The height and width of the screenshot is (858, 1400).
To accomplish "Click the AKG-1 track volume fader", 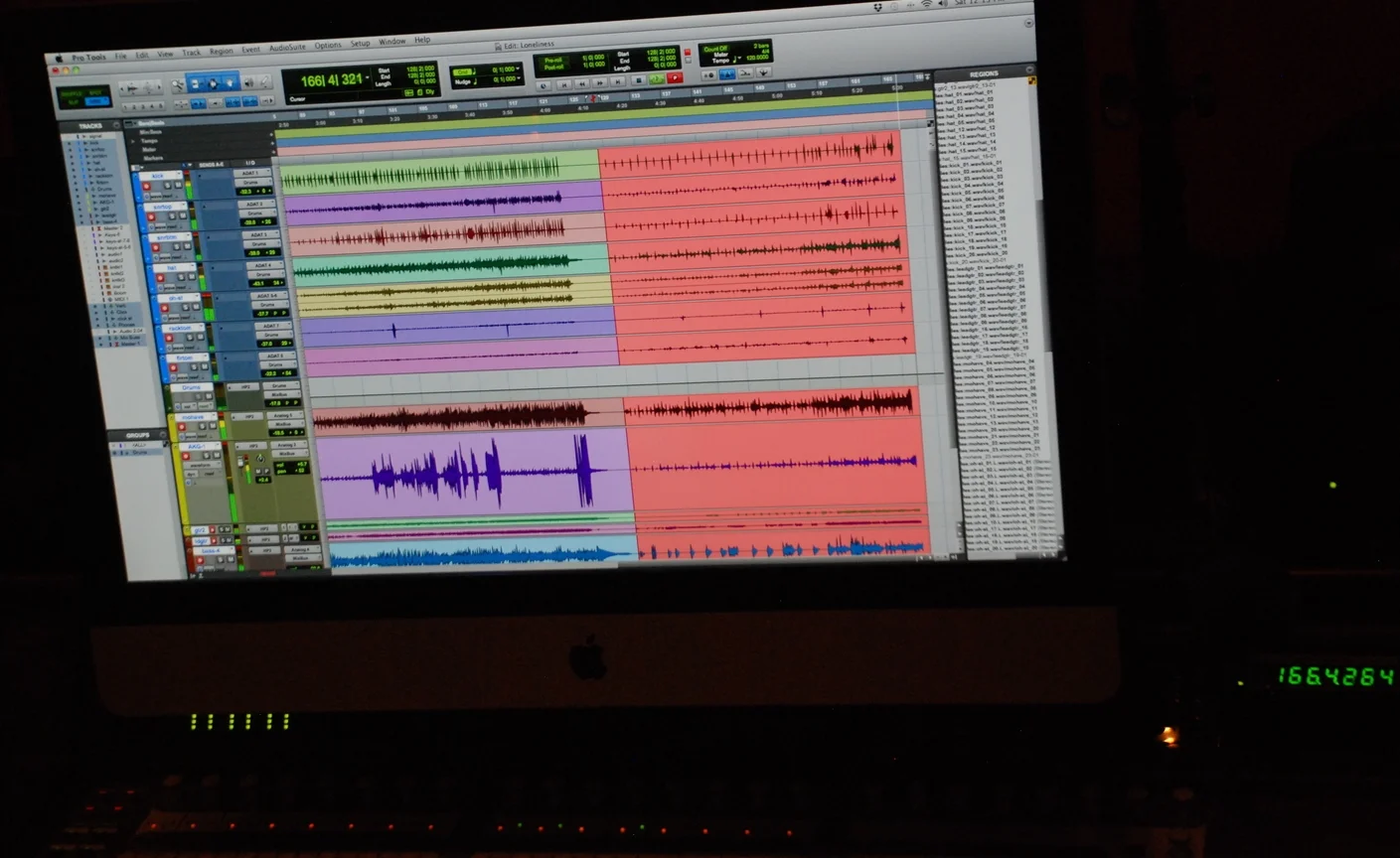I will coord(240,463).
